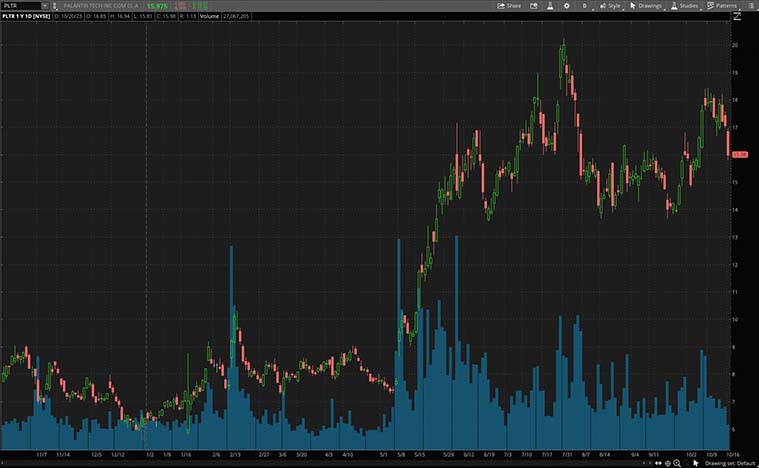Image resolution: width=759 pixels, height=468 pixels.
Task: Click the PLTR symbol input field
Action: point(20,6)
